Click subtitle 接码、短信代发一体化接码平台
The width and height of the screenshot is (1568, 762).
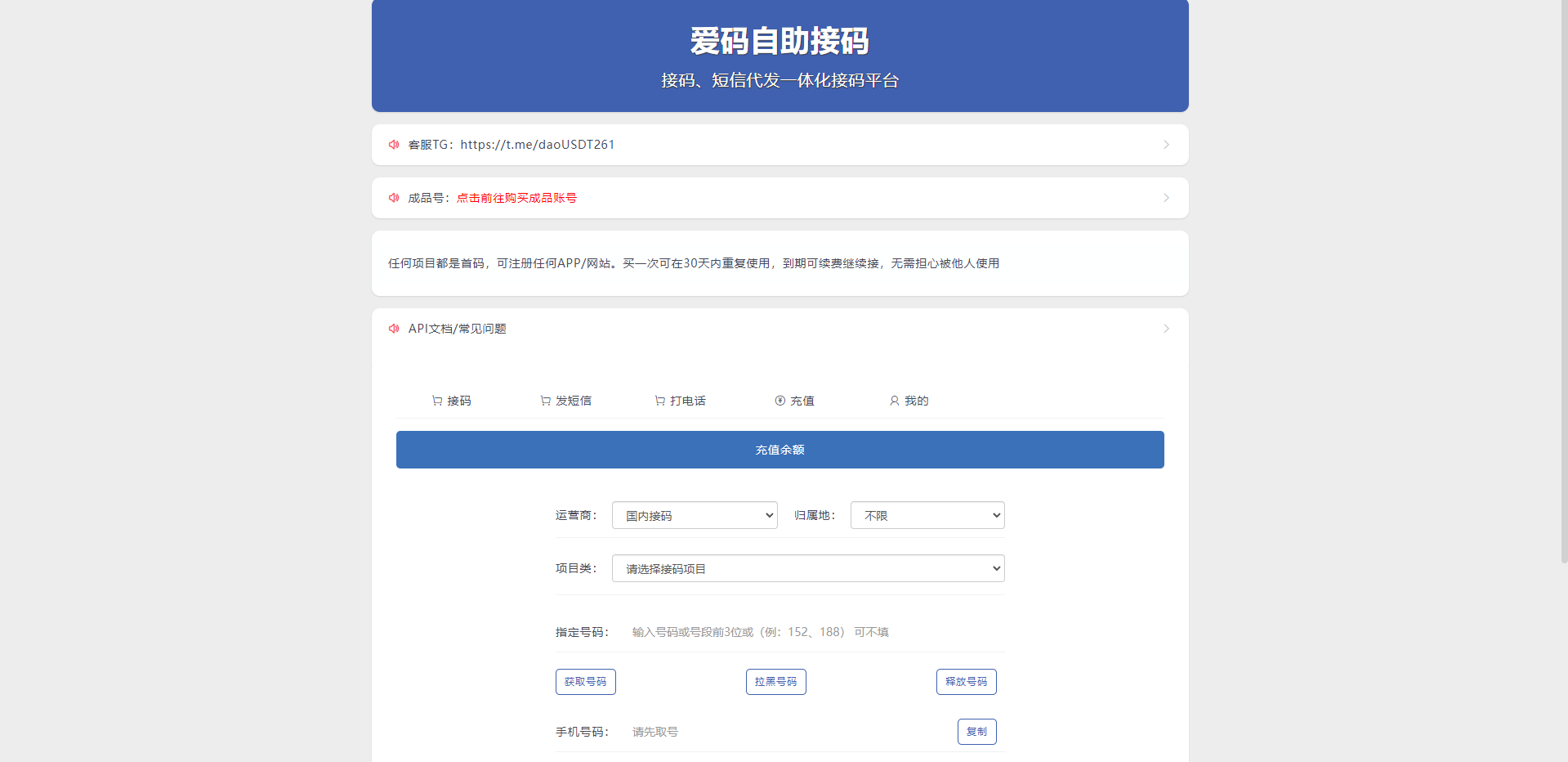click(780, 80)
